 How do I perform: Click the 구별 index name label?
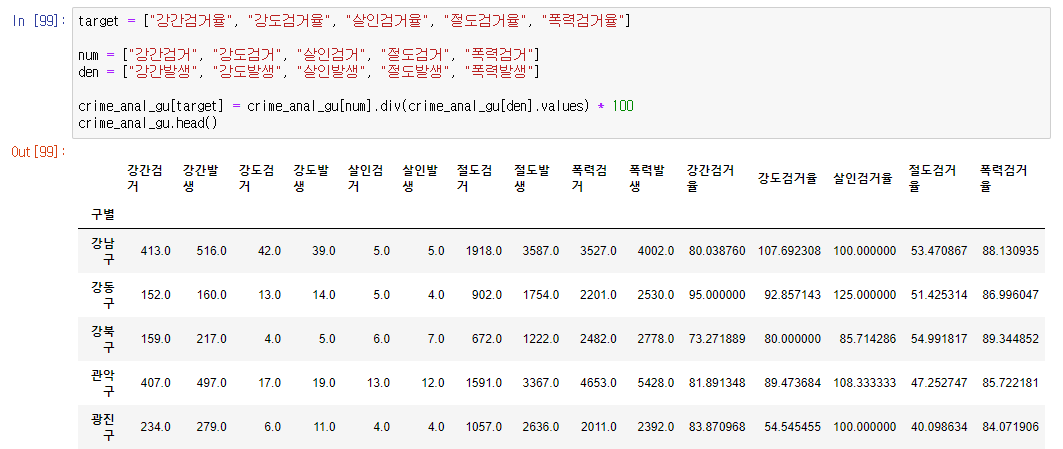pos(102,214)
